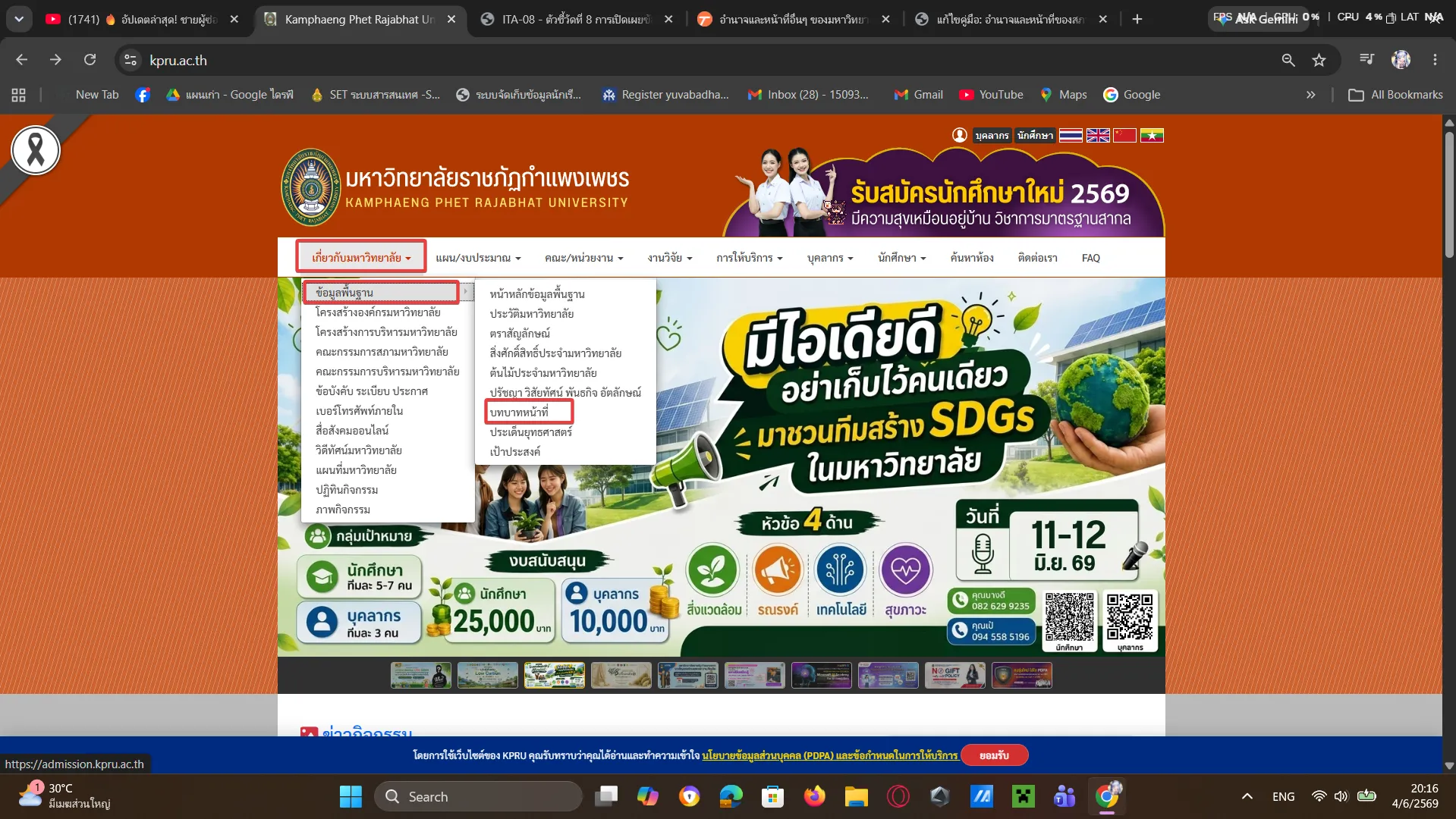The height and width of the screenshot is (819, 1456).
Task: Click the taskbar weather widget
Action: click(64, 795)
